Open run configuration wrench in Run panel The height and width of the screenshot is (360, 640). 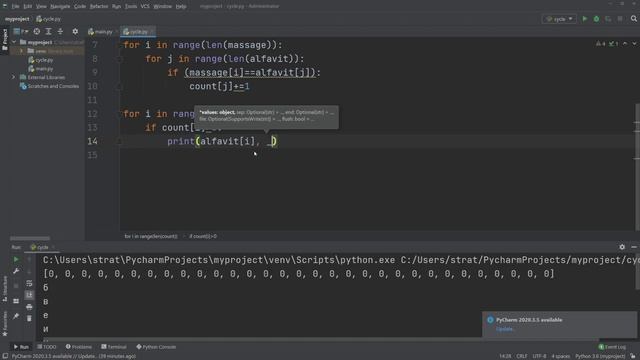click(x=16, y=271)
